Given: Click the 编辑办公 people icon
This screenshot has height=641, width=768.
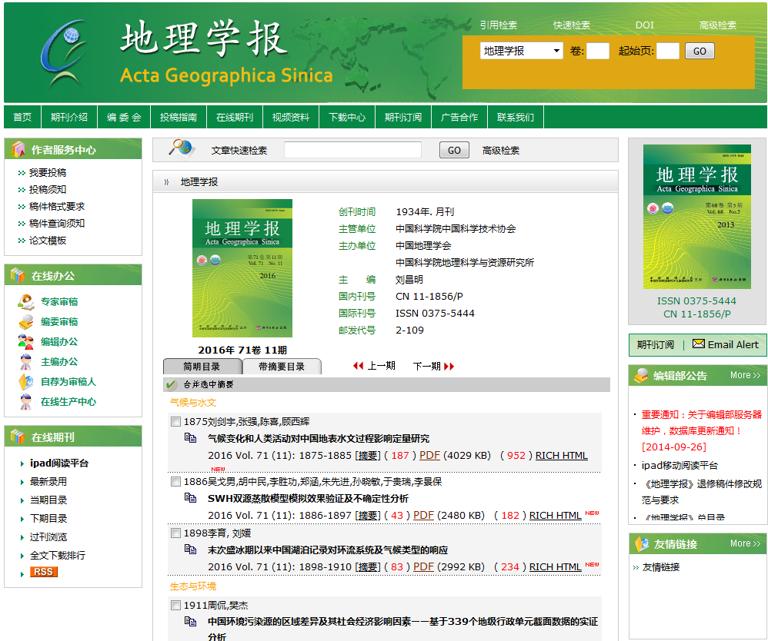Looking at the screenshot, I should click(25, 342).
